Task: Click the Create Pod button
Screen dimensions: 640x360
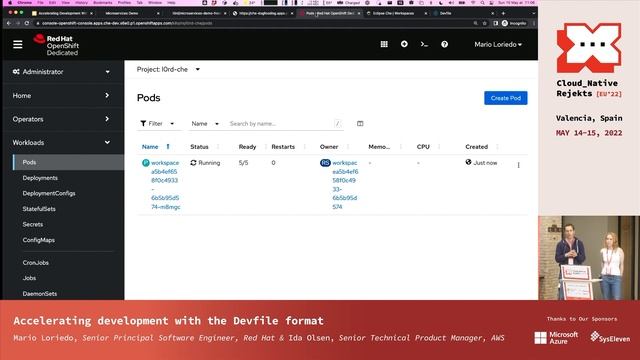Action: point(506,98)
